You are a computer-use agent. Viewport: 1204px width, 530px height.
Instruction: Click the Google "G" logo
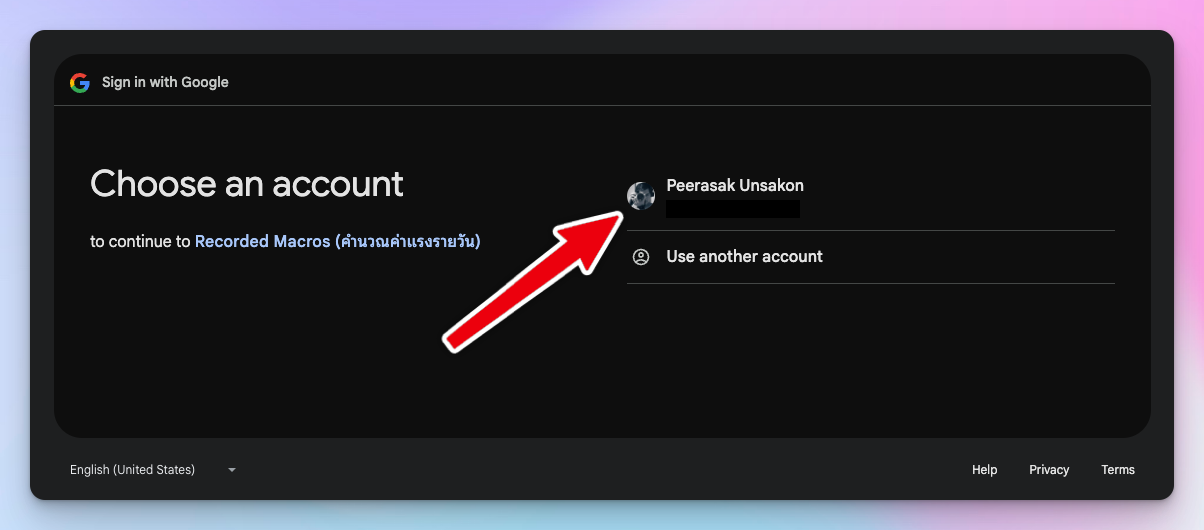point(80,83)
